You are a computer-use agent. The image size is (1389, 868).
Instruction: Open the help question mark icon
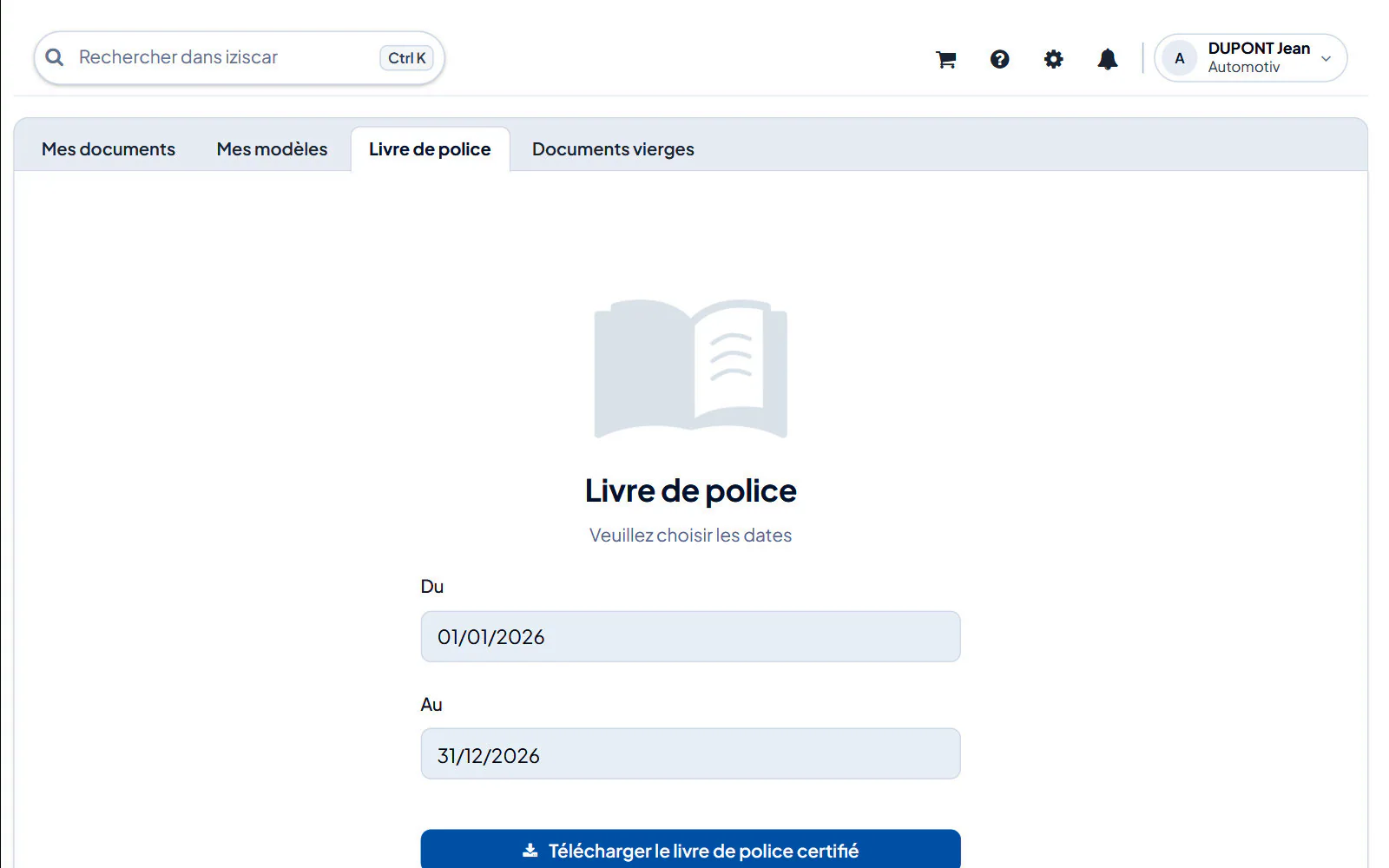(x=999, y=59)
